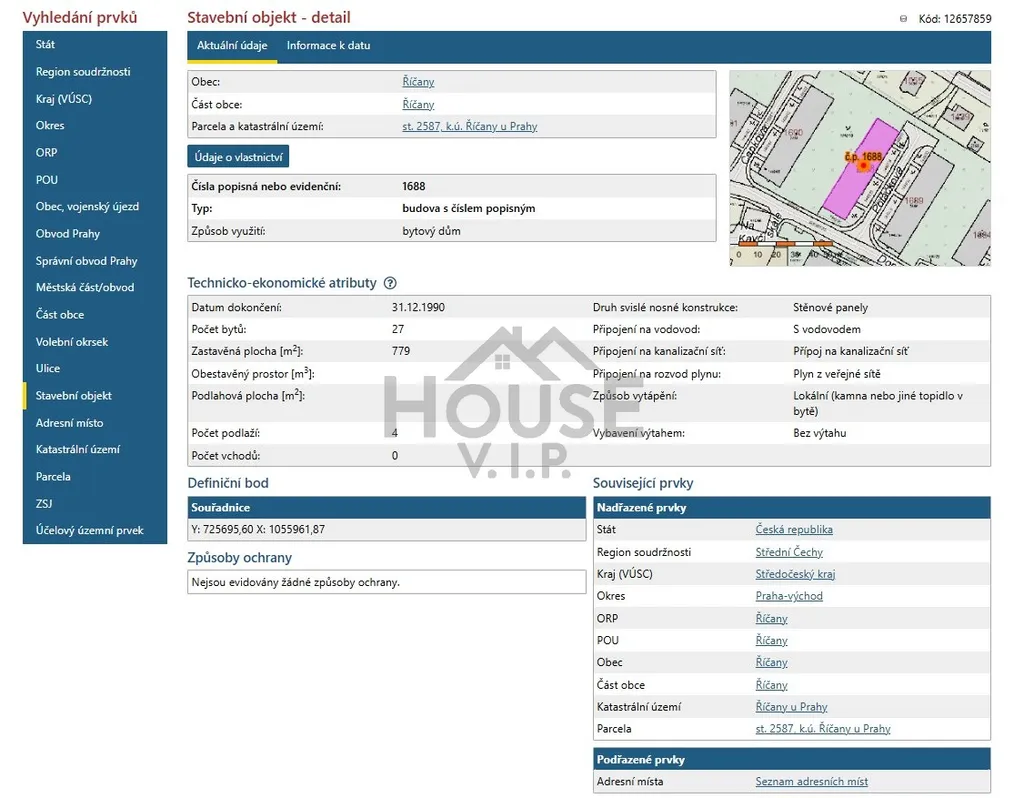Follow Říčany u Prahy cadastral territory link

point(791,707)
